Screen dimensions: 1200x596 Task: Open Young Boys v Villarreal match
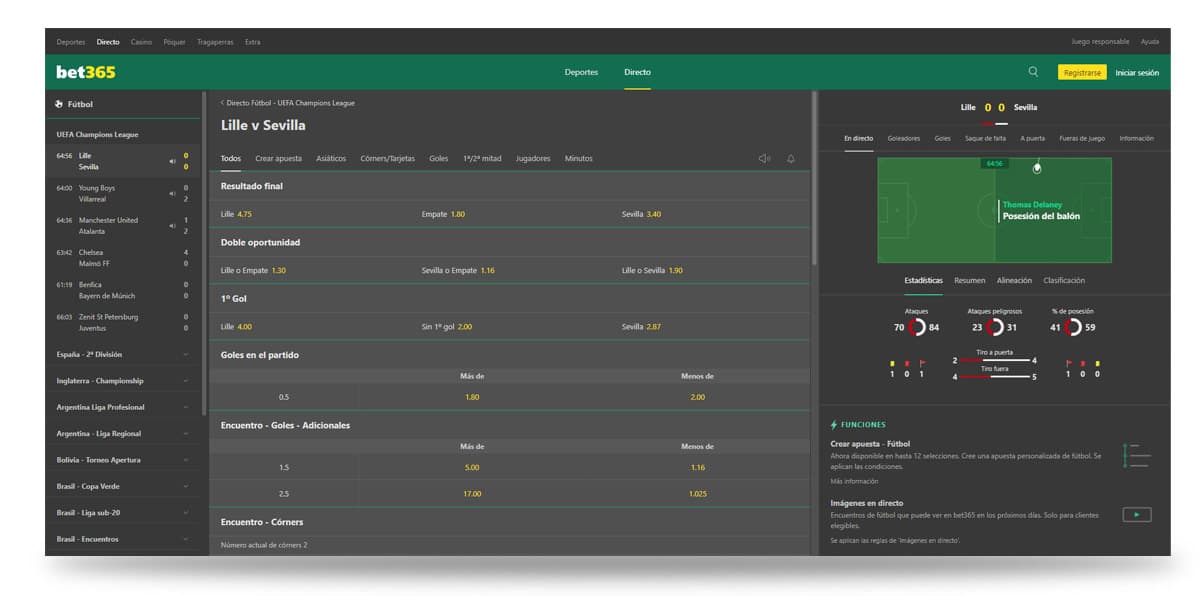(122, 193)
